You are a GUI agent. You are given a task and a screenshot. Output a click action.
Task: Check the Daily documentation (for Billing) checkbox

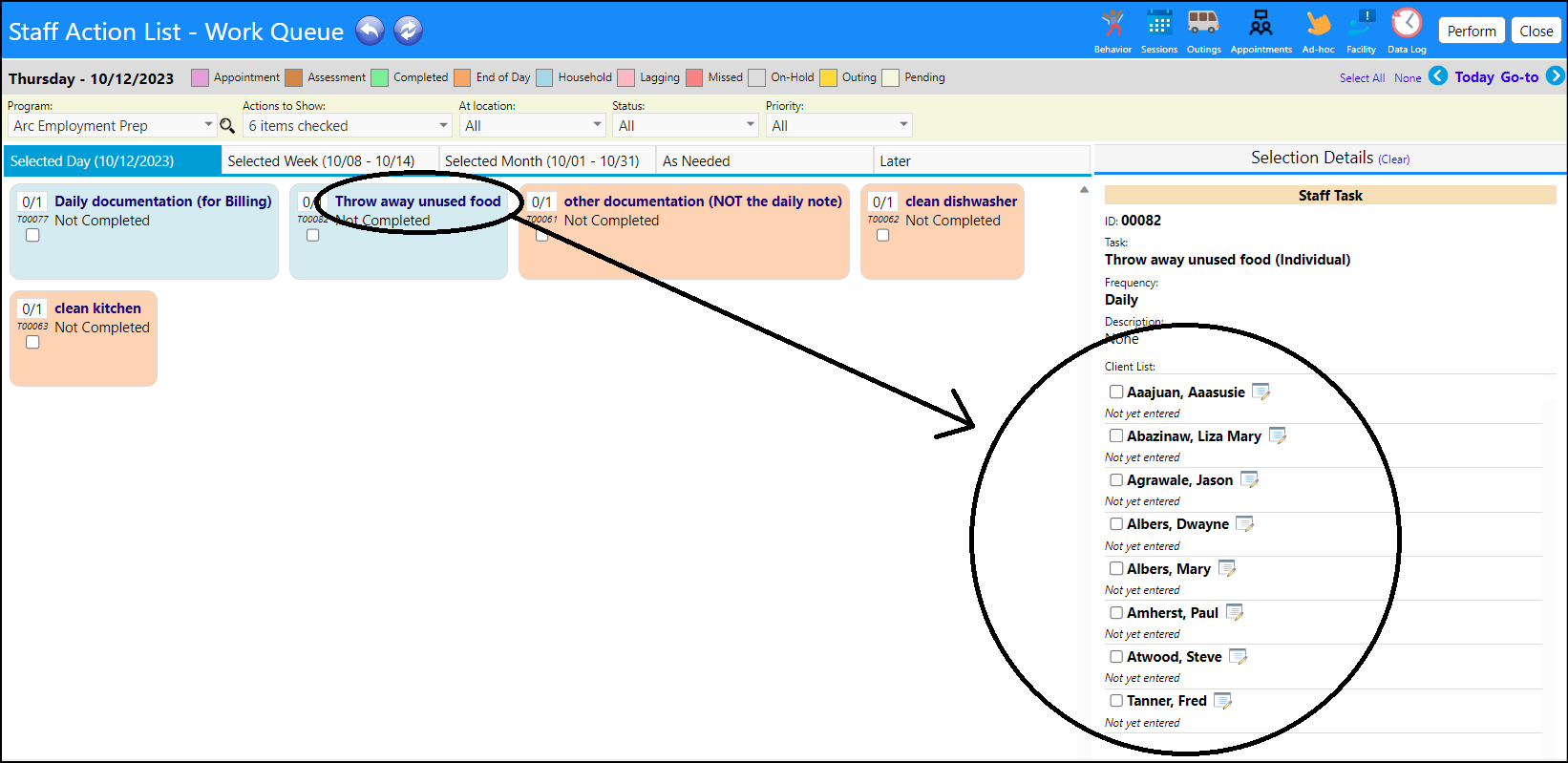point(32,235)
